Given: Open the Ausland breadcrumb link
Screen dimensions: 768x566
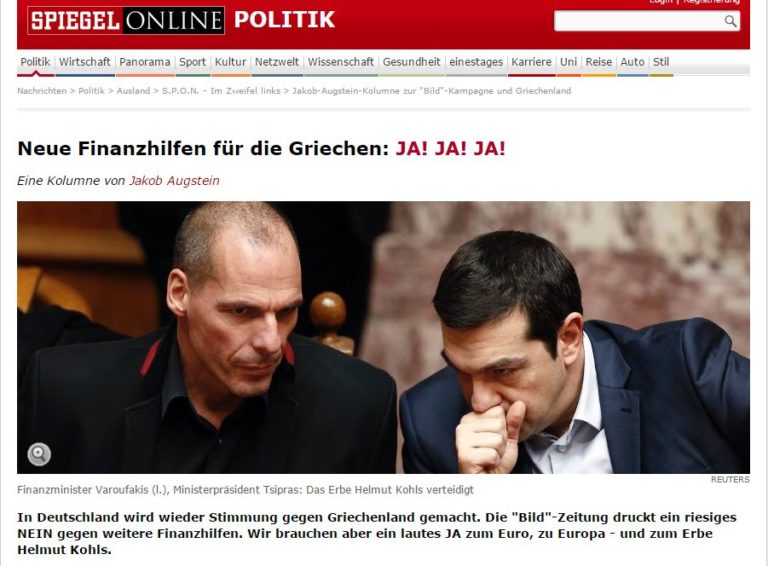Looking at the screenshot, I should 133,91.
